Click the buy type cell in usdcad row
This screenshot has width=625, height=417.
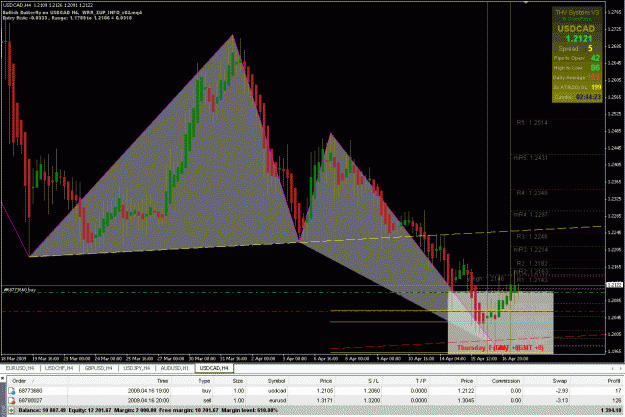click(206, 391)
